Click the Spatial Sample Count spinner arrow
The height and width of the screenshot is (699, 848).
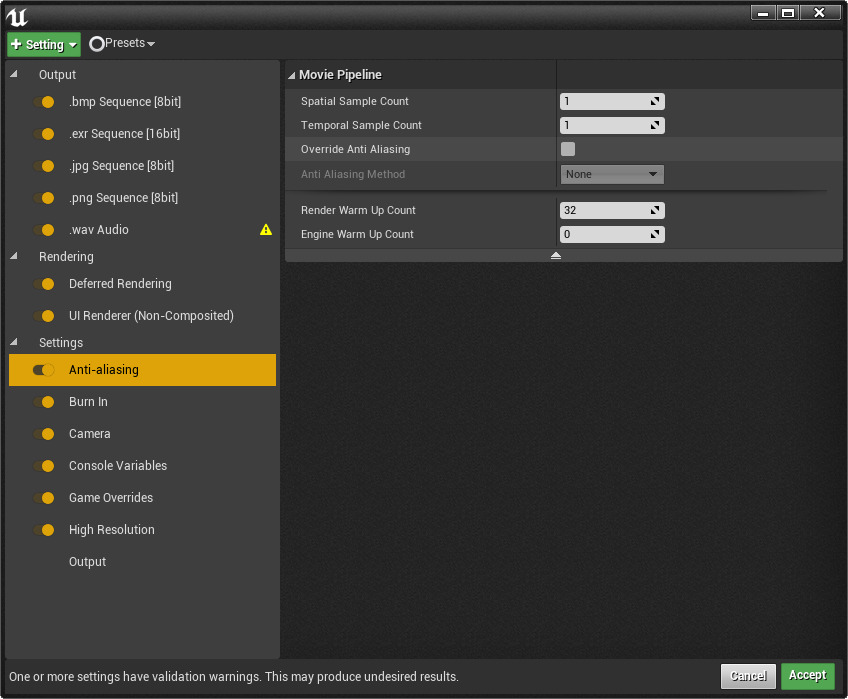coord(655,102)
